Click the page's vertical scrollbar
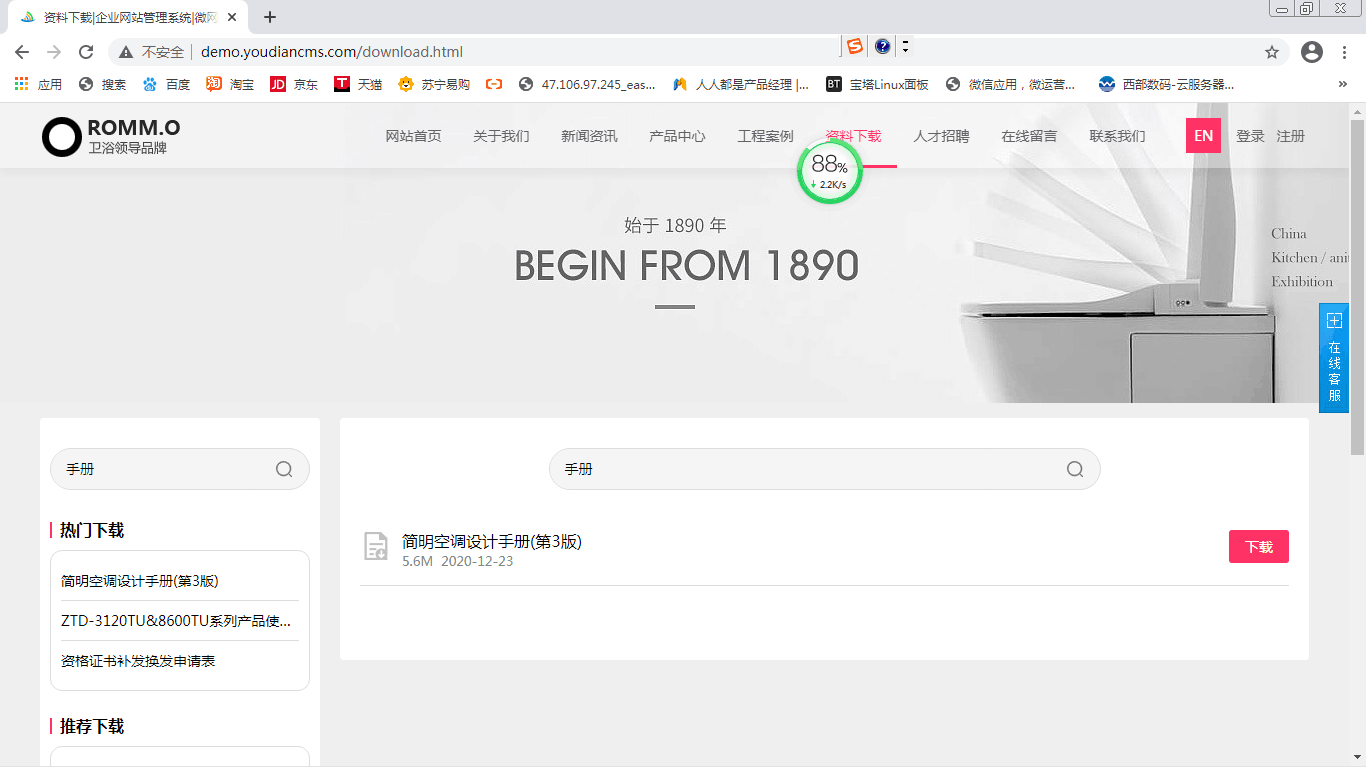This screenshot has width=1366, height=768. click(1357, 290)
